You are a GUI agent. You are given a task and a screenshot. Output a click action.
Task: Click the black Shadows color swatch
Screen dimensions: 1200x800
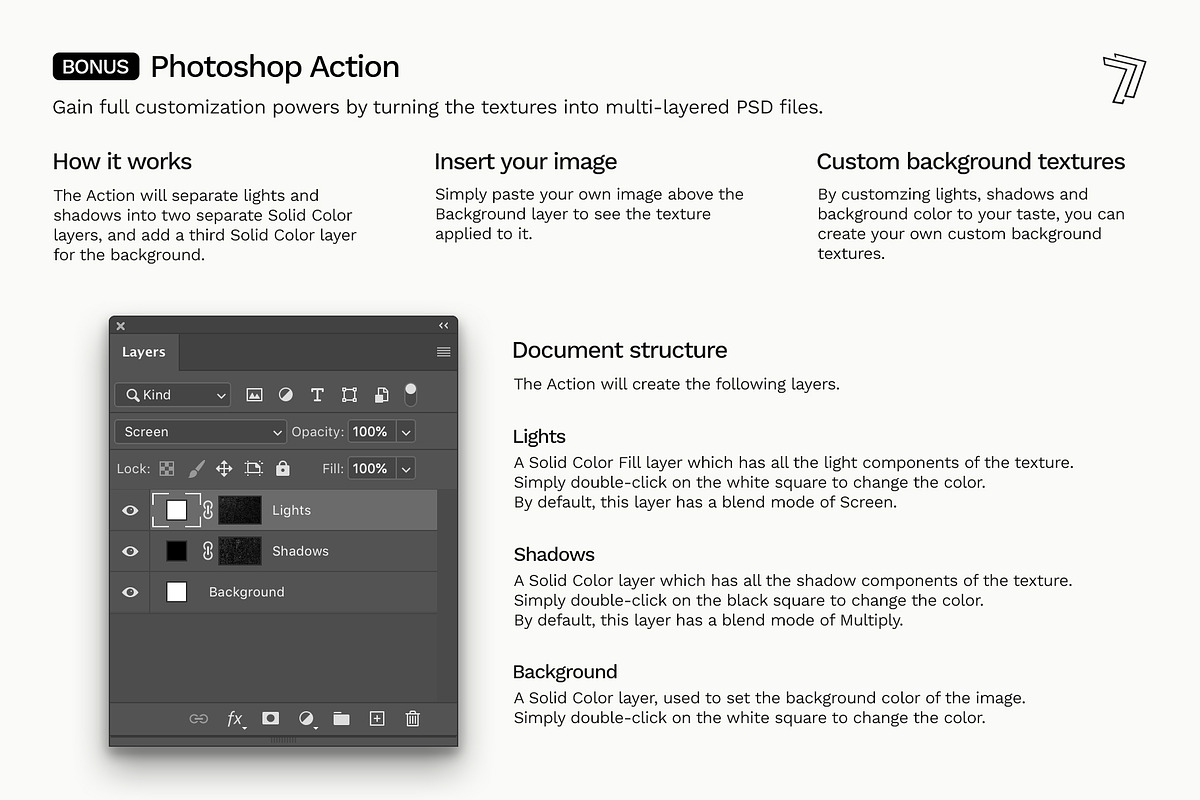176,551
